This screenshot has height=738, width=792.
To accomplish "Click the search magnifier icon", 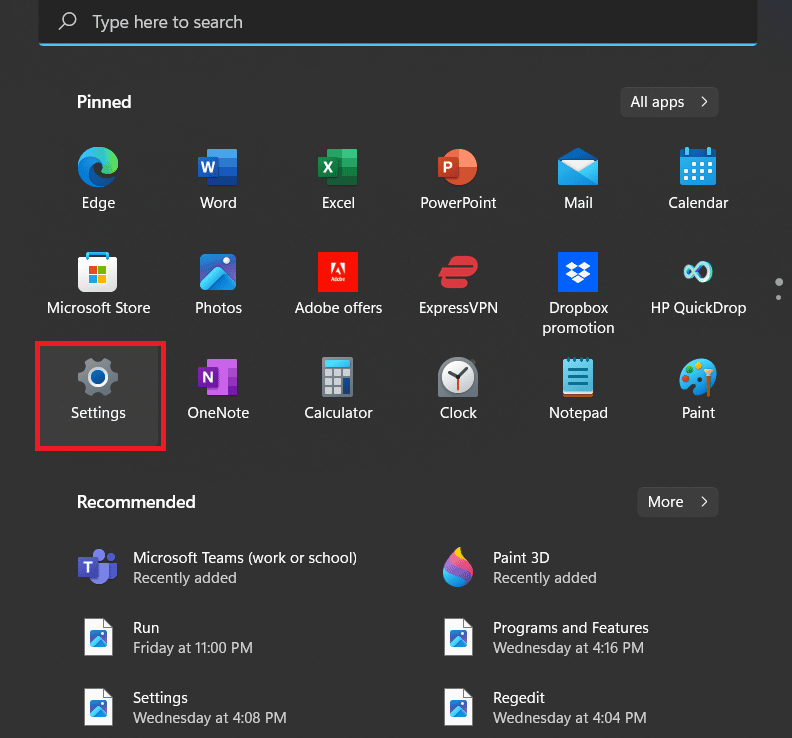I will pos(67,21).
